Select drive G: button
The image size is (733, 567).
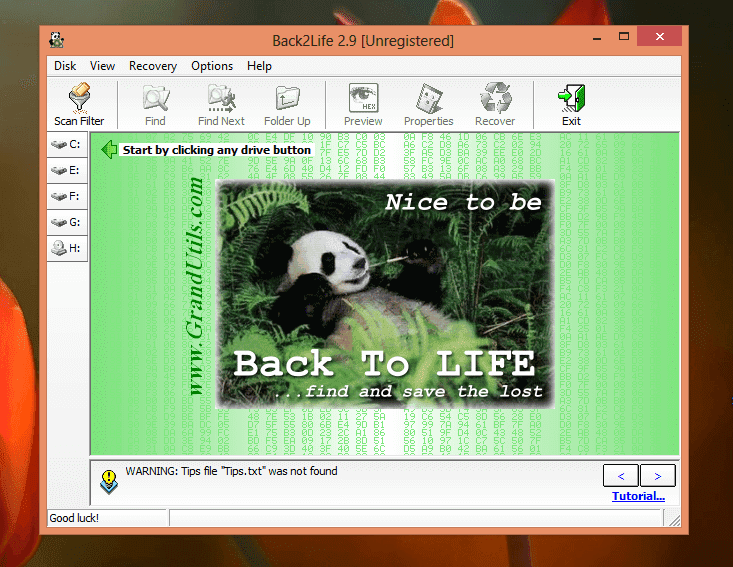coord(67,222)
